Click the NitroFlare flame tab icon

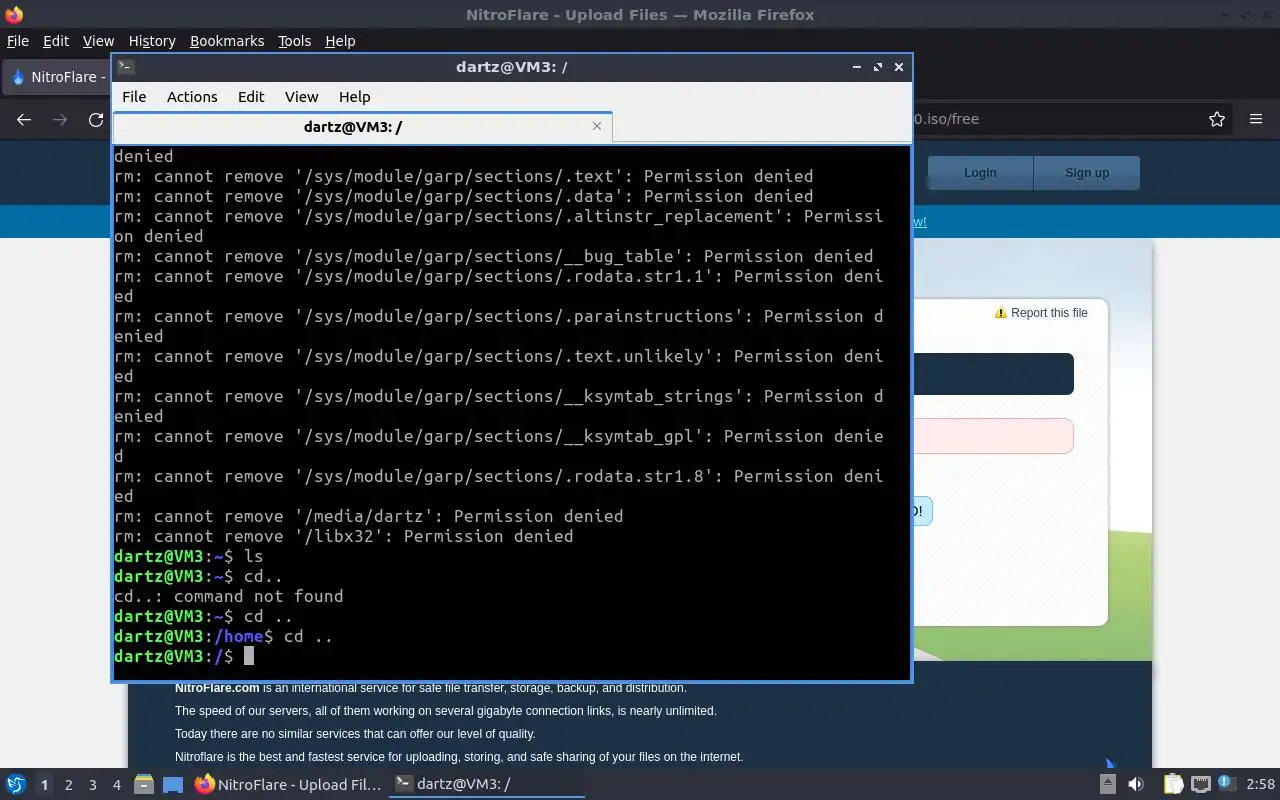pos(17,77)
